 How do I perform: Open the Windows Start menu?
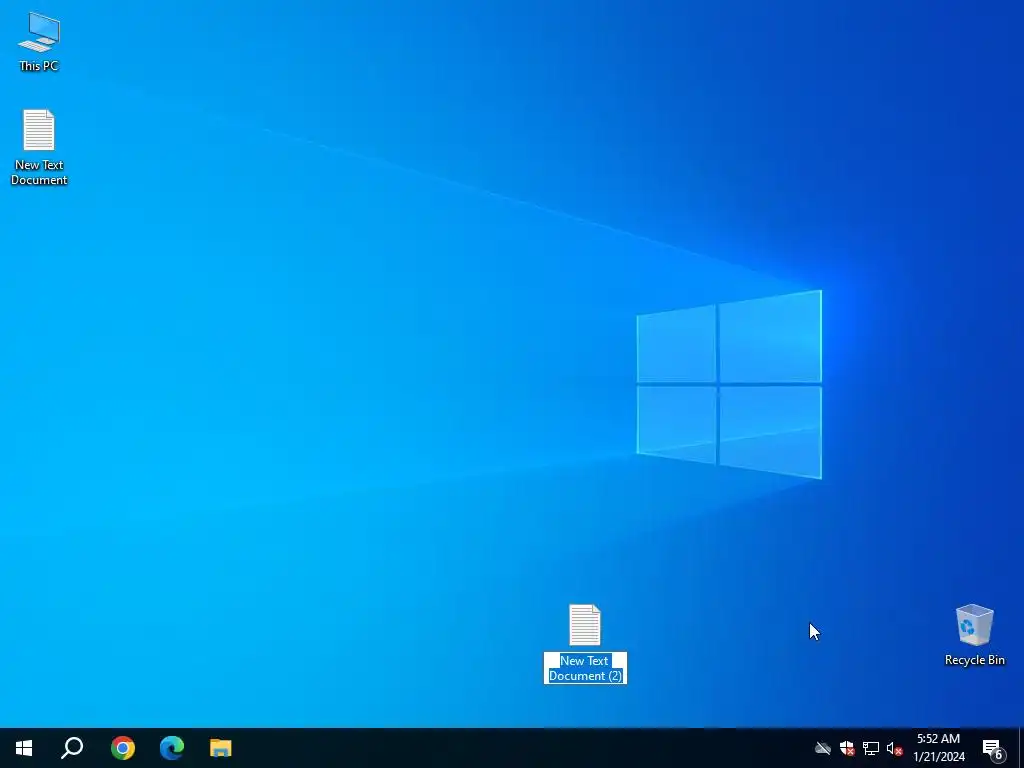24,748
